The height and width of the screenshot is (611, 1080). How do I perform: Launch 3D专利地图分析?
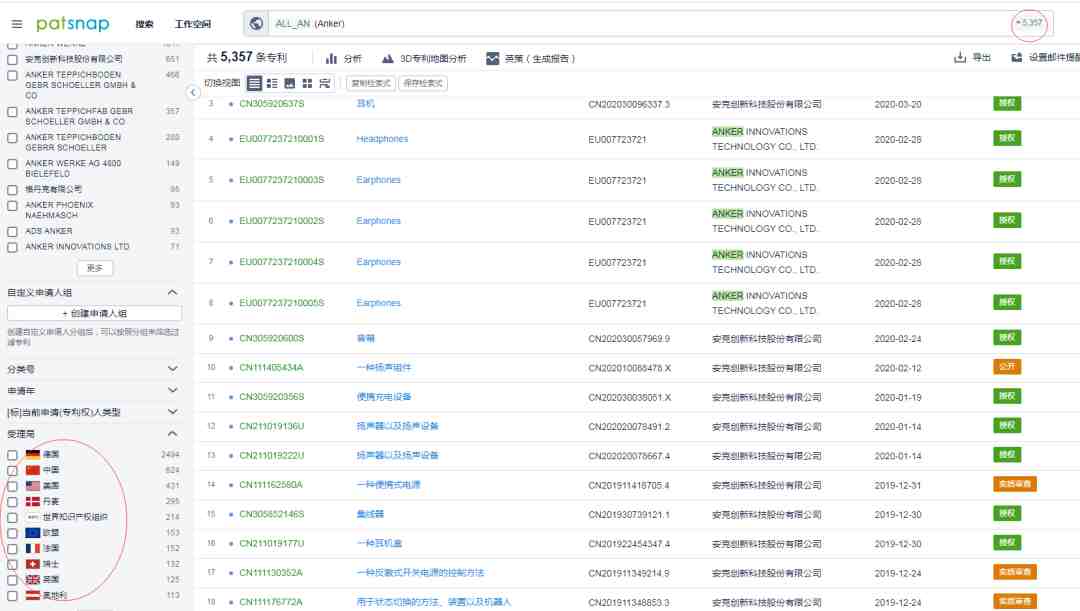pyautogui.click(x=424, y=59)
